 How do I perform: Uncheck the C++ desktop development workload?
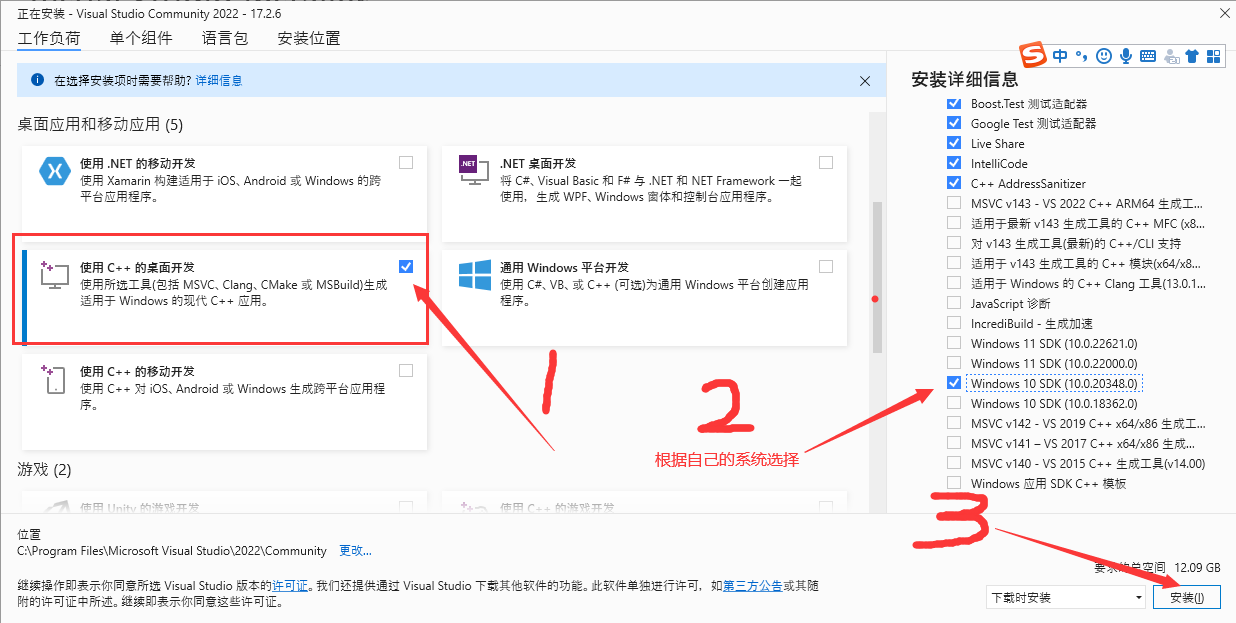(x=406, y=267)
